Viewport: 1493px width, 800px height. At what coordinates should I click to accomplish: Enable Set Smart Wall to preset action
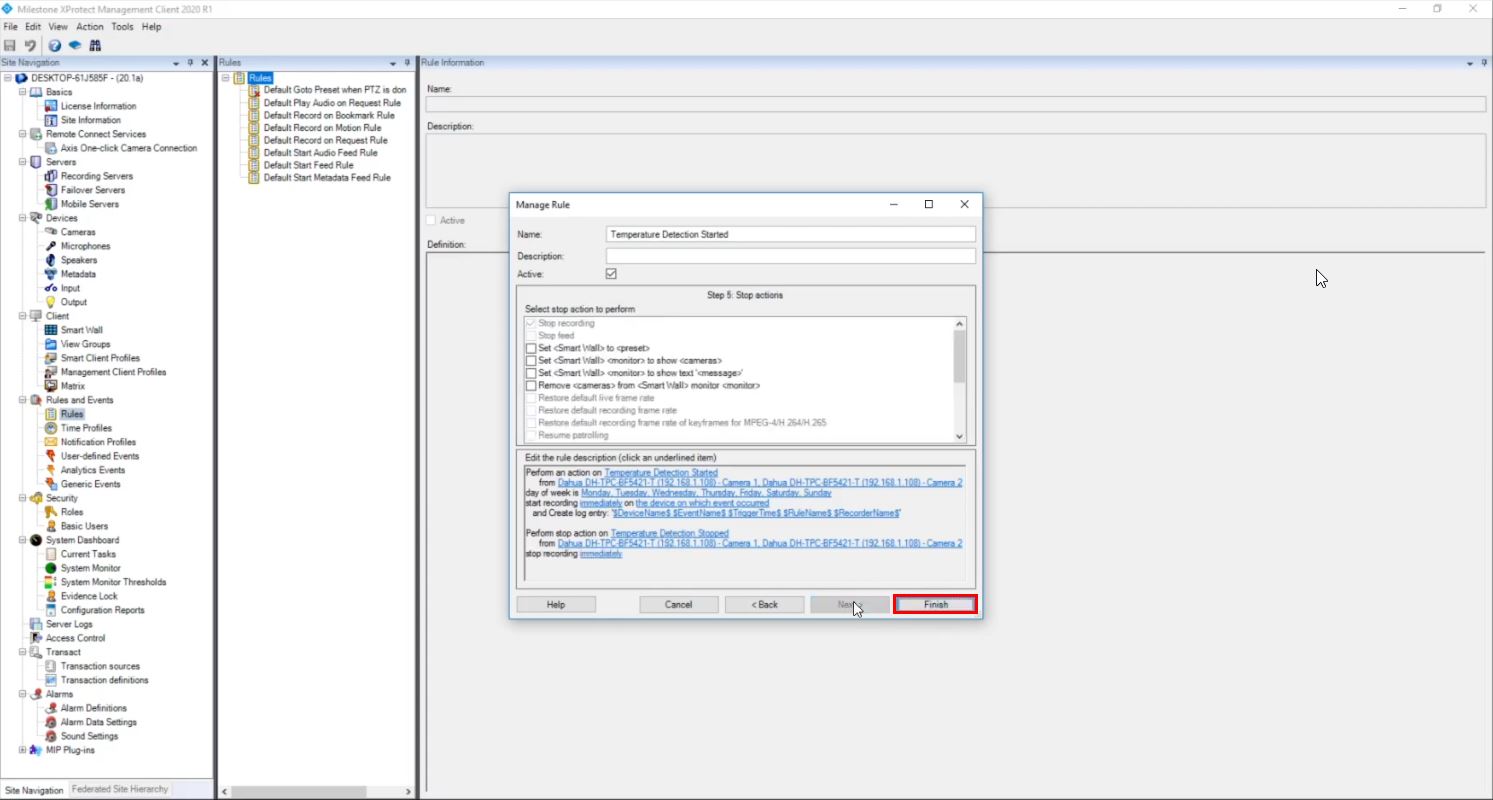(x=531, y=348)
